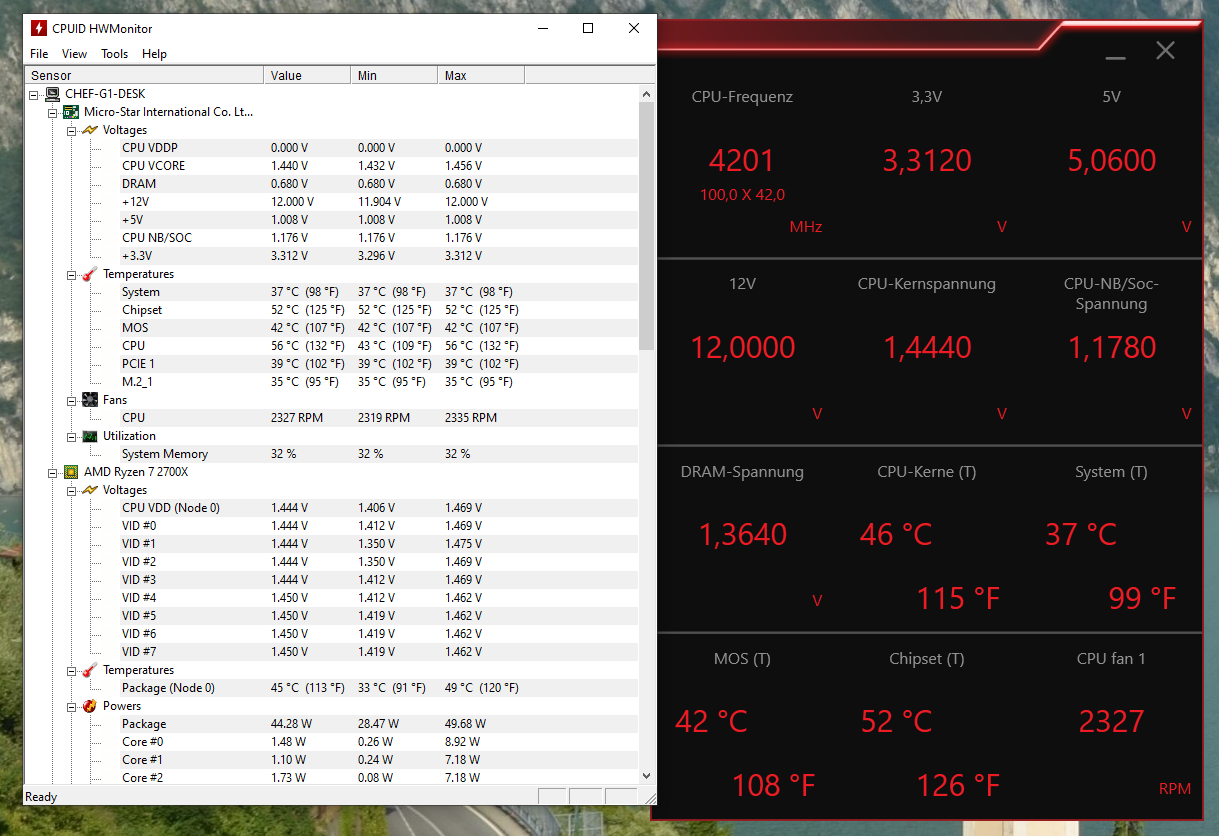Click the motherboard Voltages wave icon

pyautogui.click(x=89, y=130)
